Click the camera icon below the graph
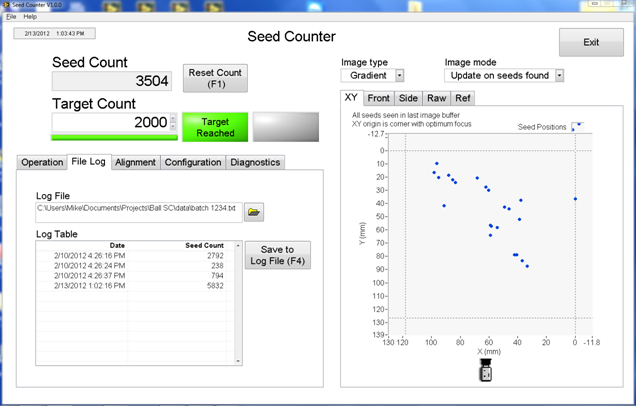 tap(487, 372)
